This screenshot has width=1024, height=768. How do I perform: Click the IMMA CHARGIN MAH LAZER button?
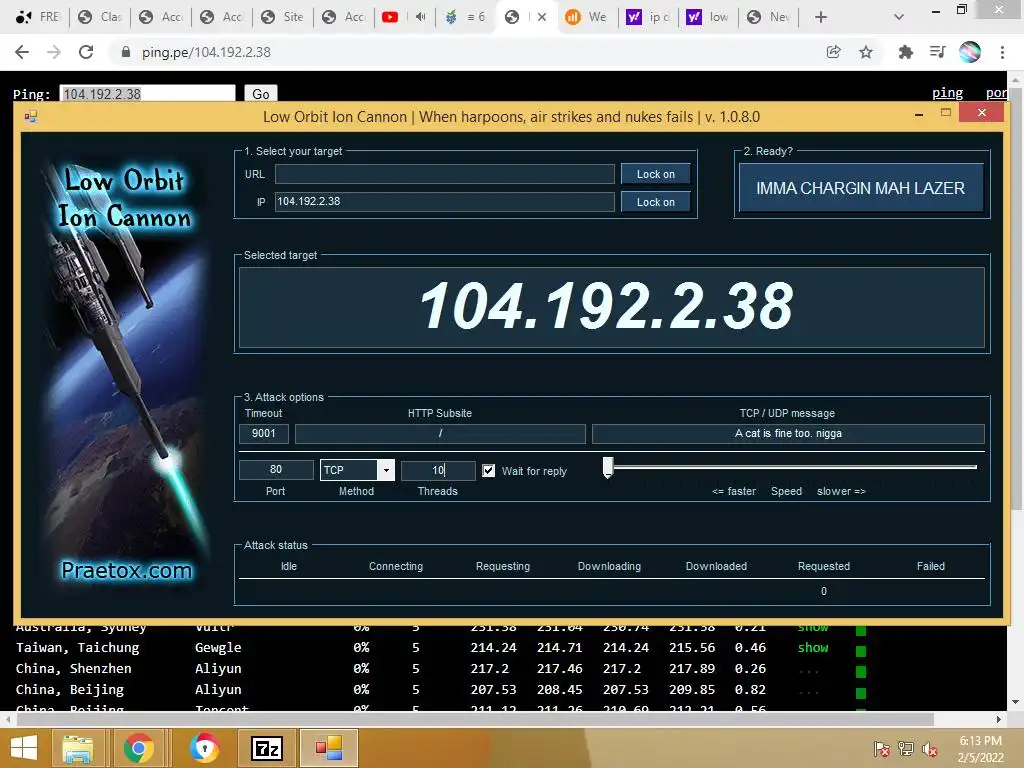pos(861,188)
